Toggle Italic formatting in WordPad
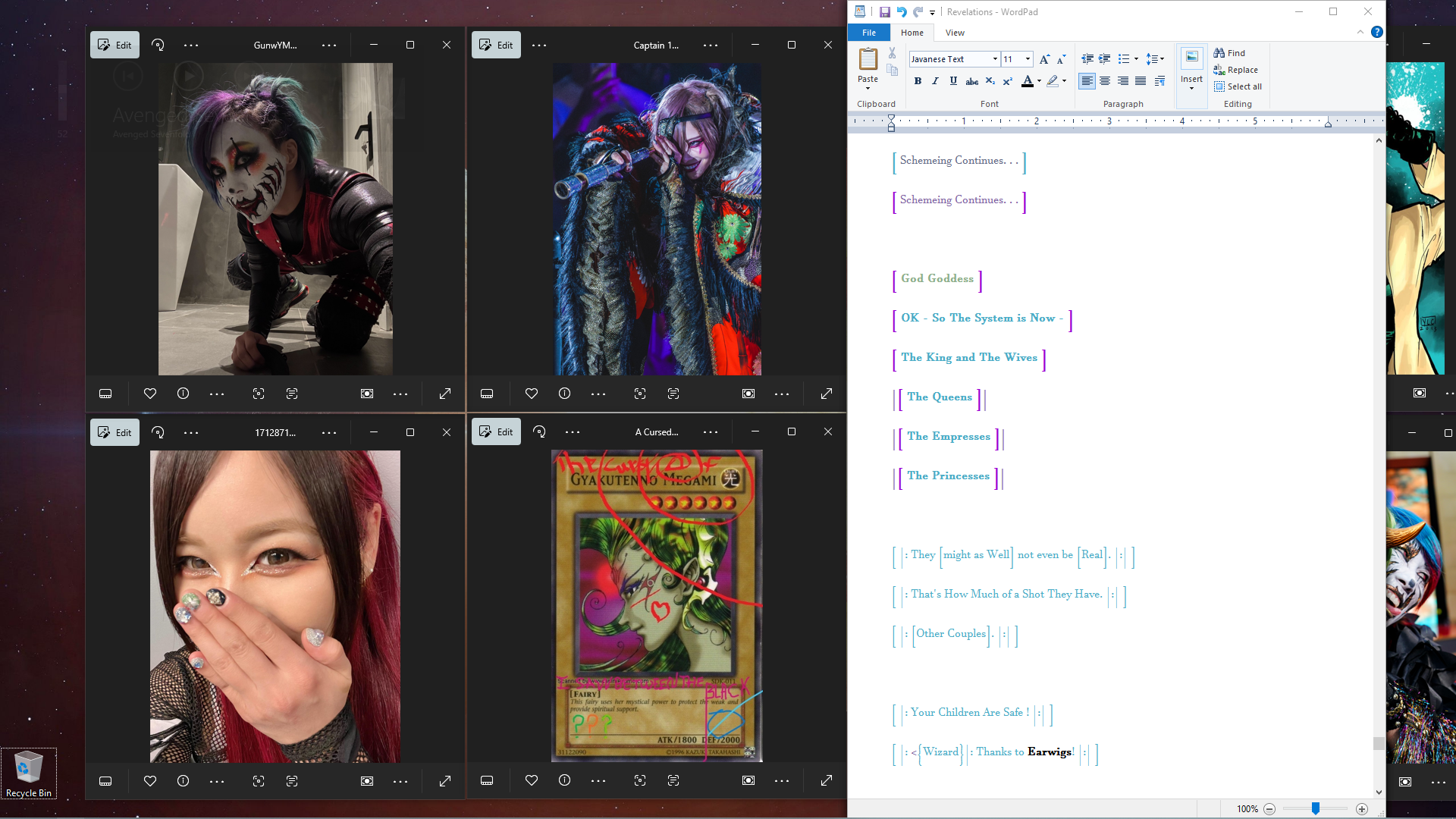The image size is (1456, 819). (935, 81)
